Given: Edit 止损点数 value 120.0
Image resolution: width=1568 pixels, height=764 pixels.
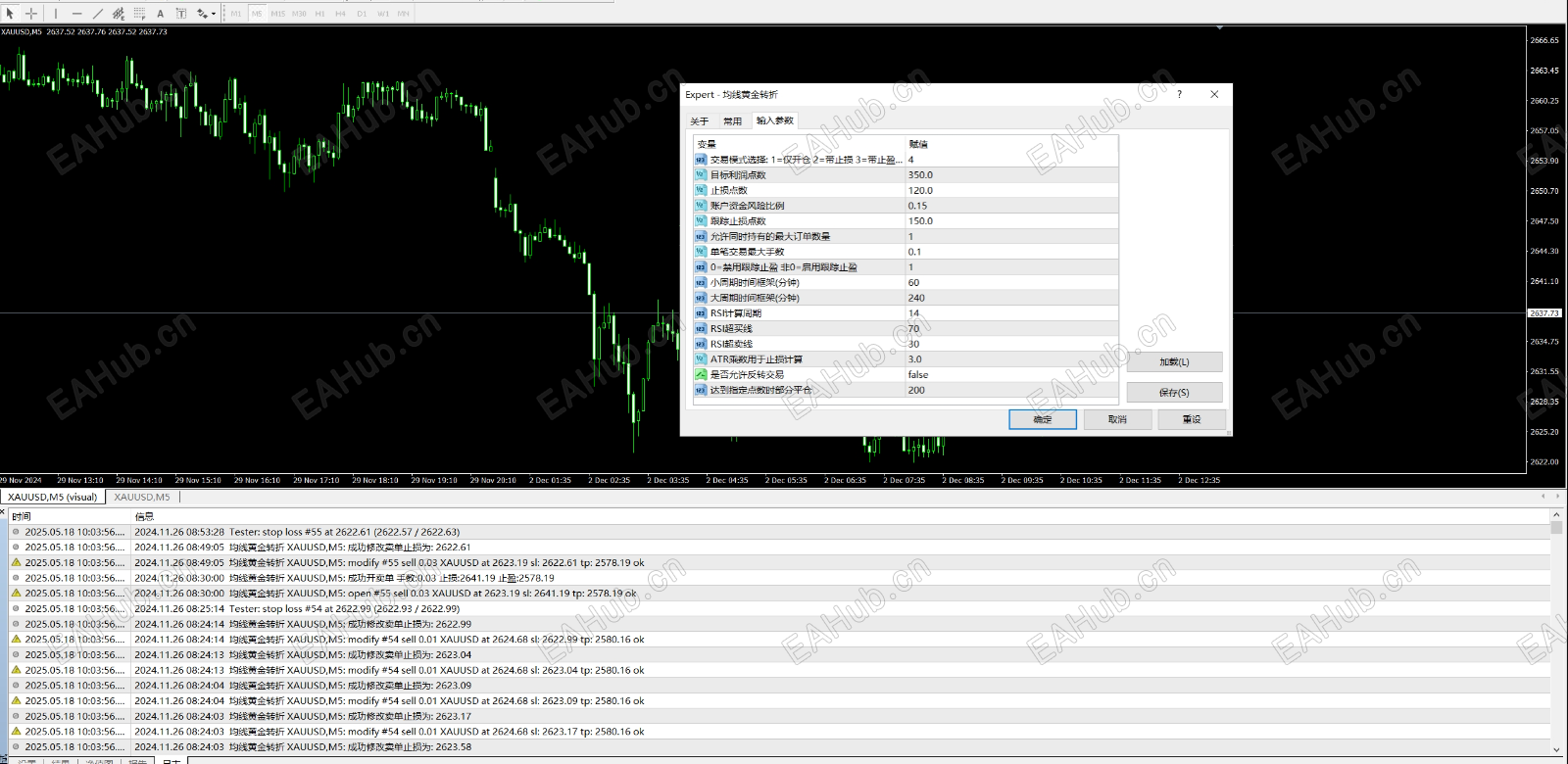Looking at the screenshot, I should click(1011, 190).
